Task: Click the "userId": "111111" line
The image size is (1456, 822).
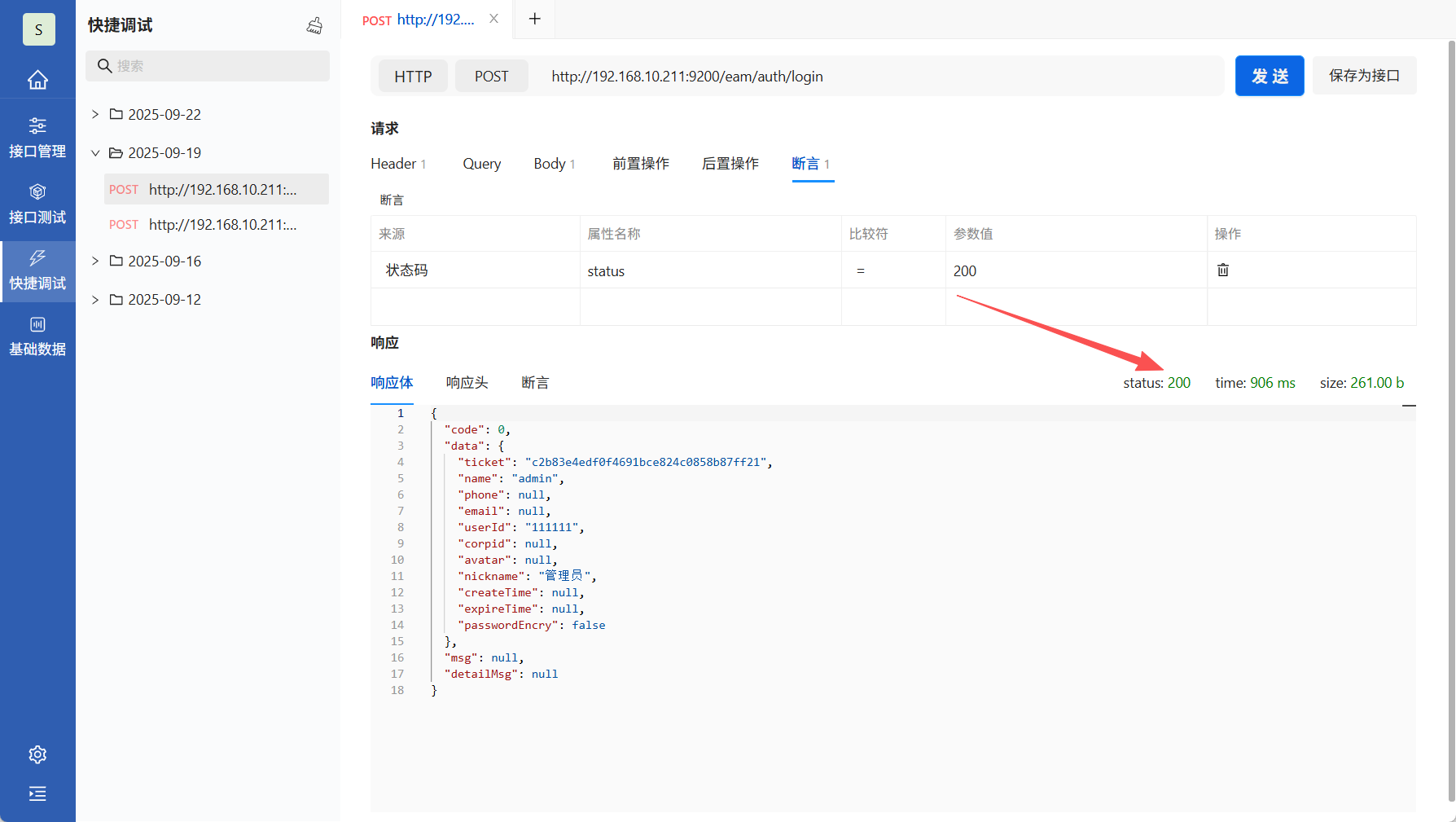Action: click(520, 528)
